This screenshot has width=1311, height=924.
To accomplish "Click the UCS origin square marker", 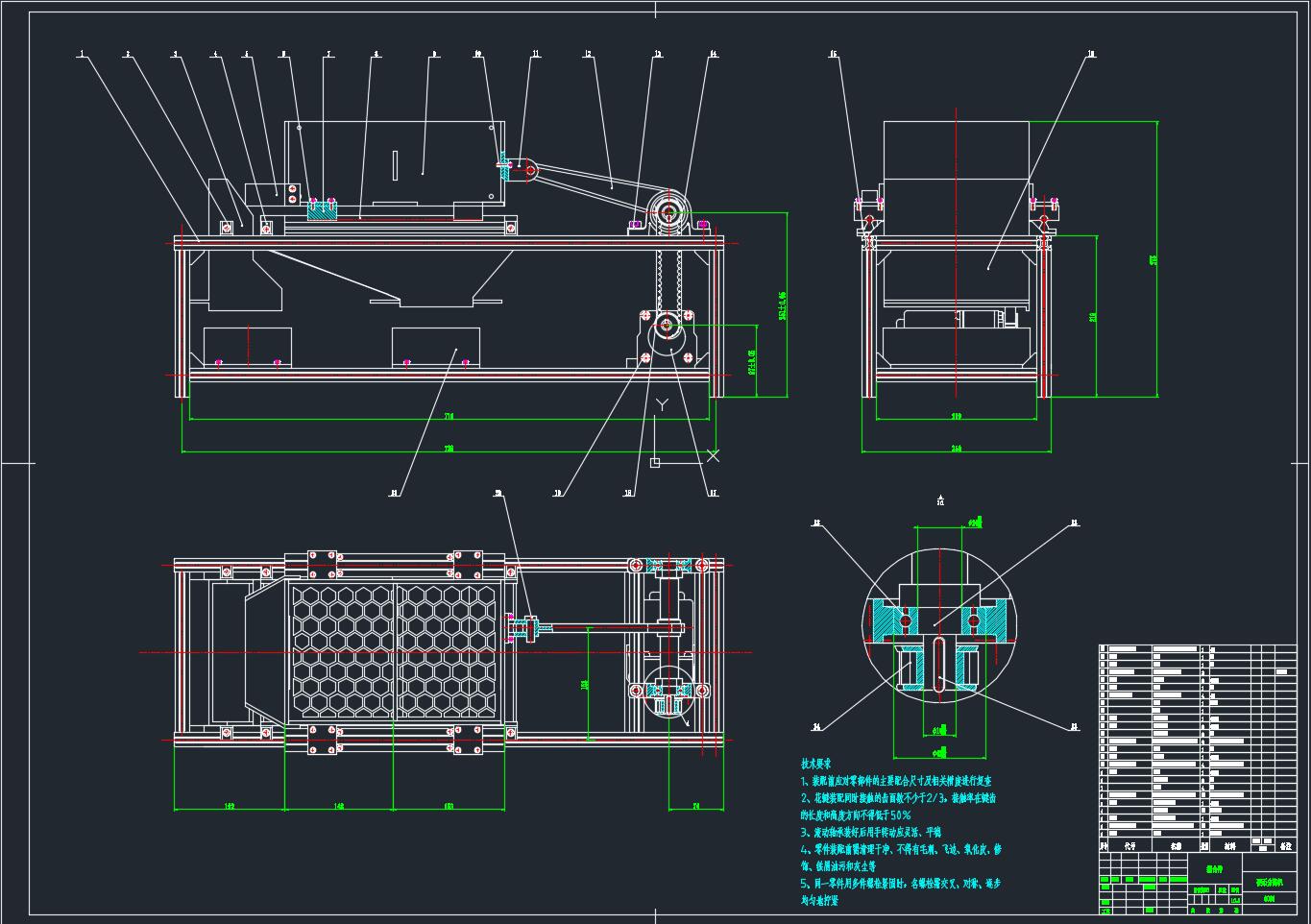I will tap(655, 463).
